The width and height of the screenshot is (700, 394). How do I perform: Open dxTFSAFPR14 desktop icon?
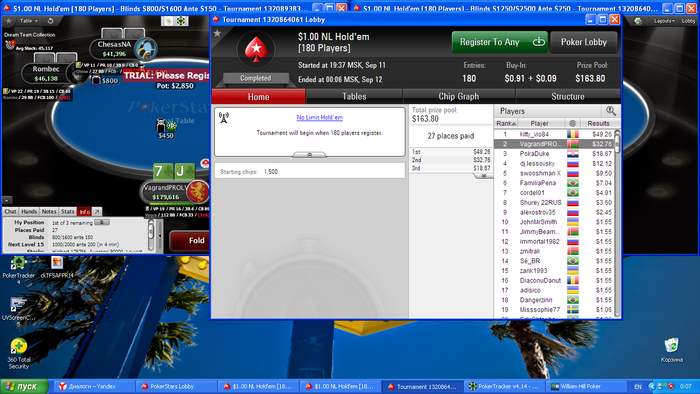tap(57, 267)
